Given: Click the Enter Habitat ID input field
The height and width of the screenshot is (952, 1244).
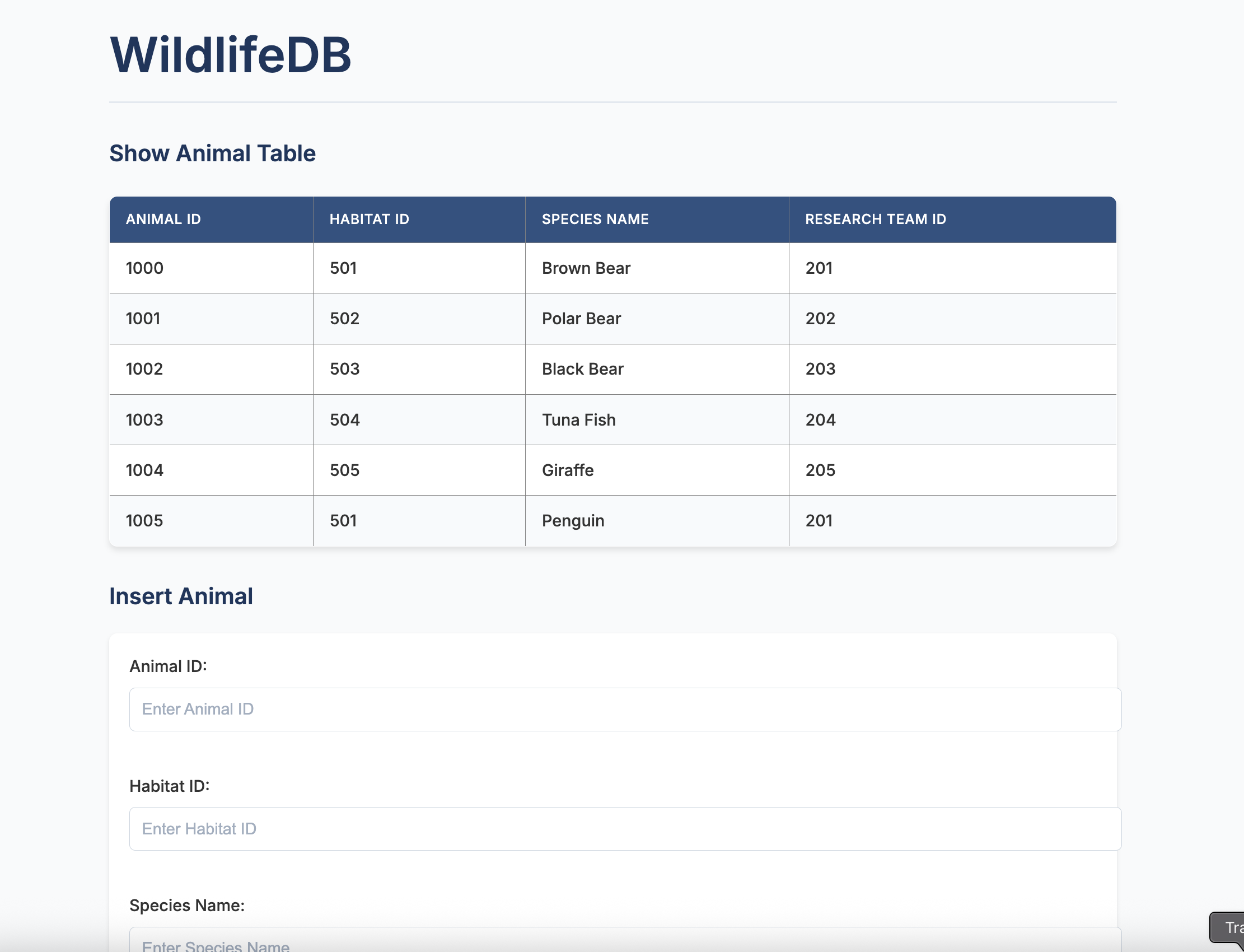Looking at the screenshot, I should pyautogui.click(x=625, y=828).
